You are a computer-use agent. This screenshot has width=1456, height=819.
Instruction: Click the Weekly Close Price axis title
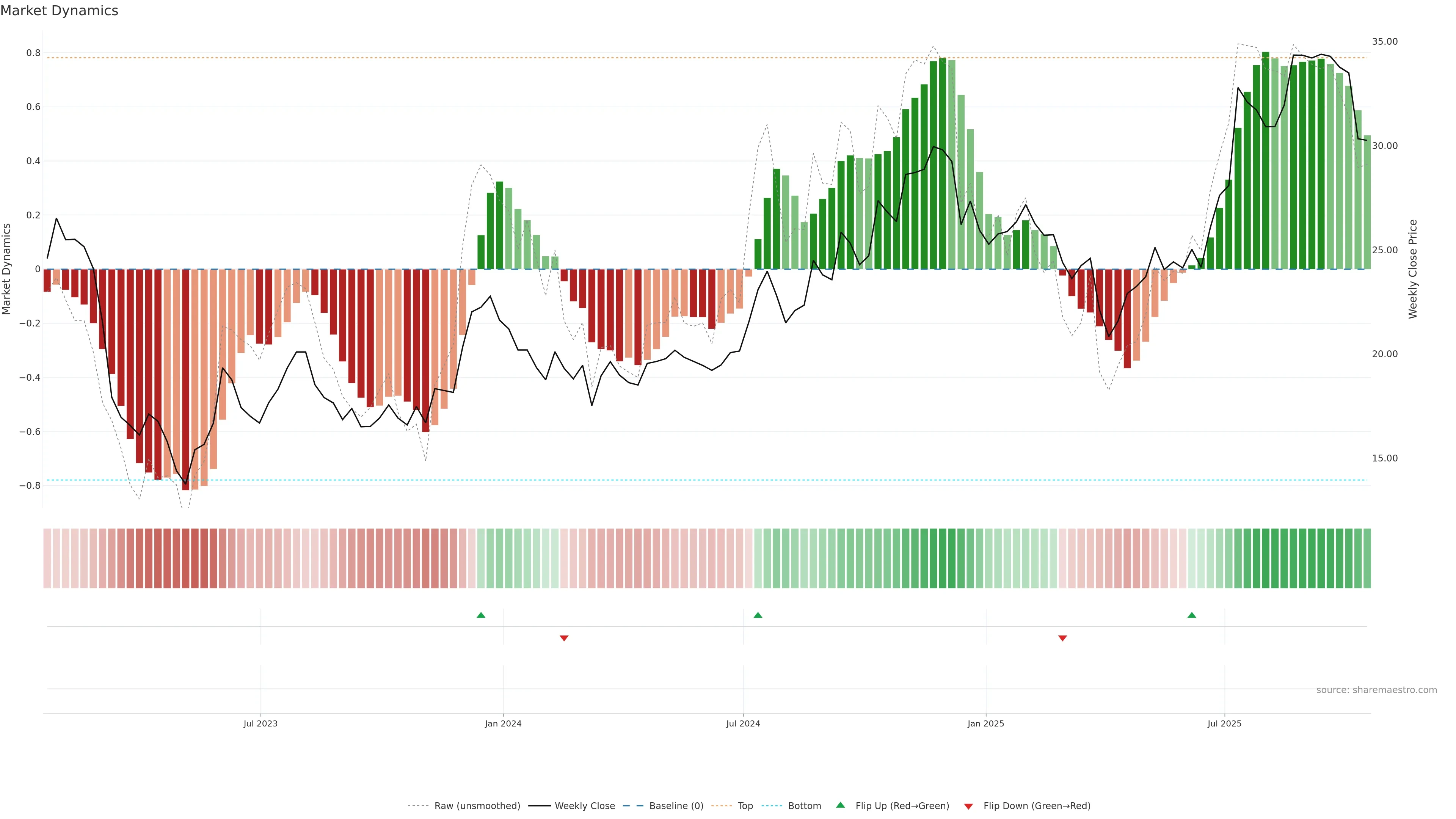point(1413,269)
